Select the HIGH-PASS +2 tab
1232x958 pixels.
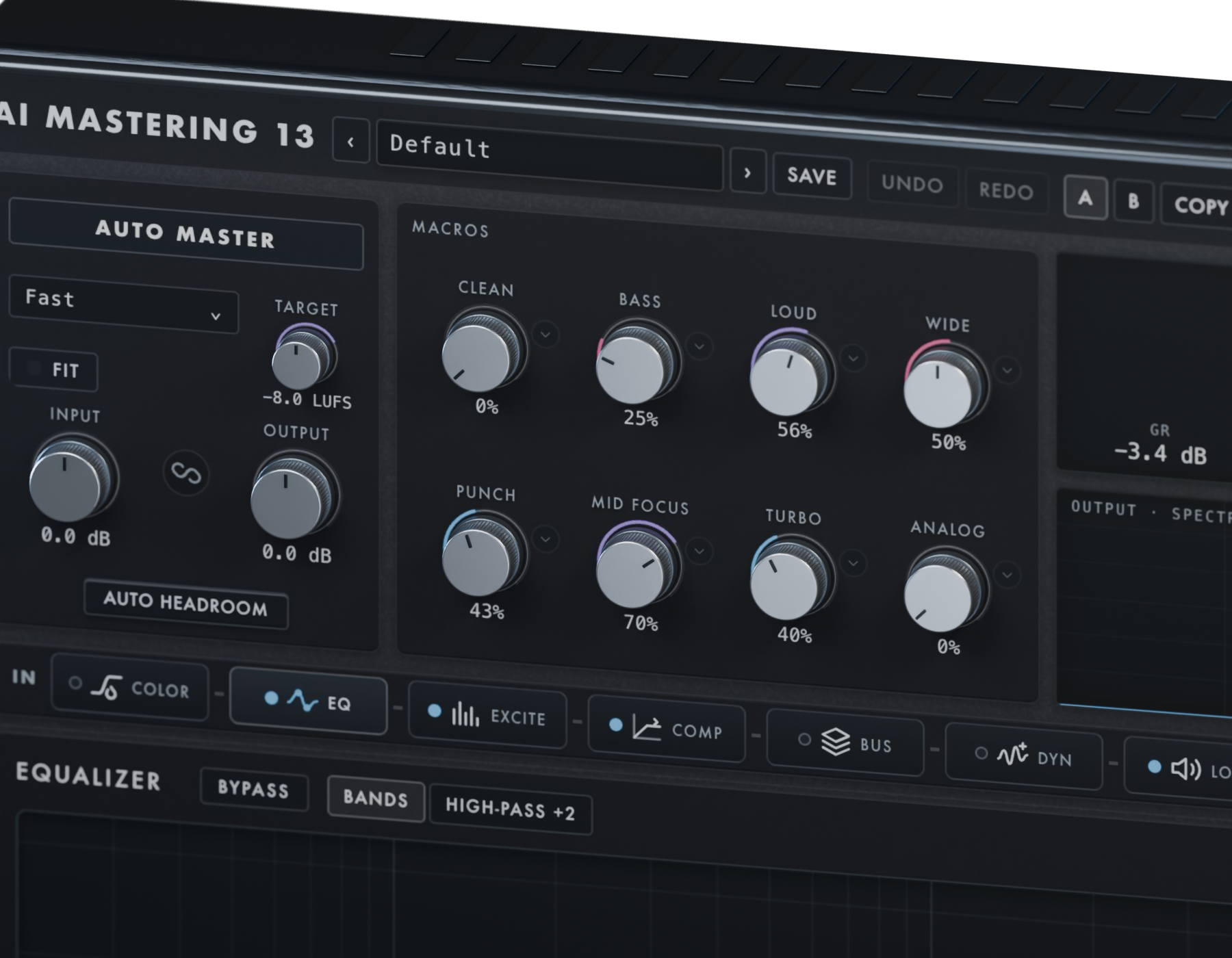pyautogui.click(x=511, y=809)
